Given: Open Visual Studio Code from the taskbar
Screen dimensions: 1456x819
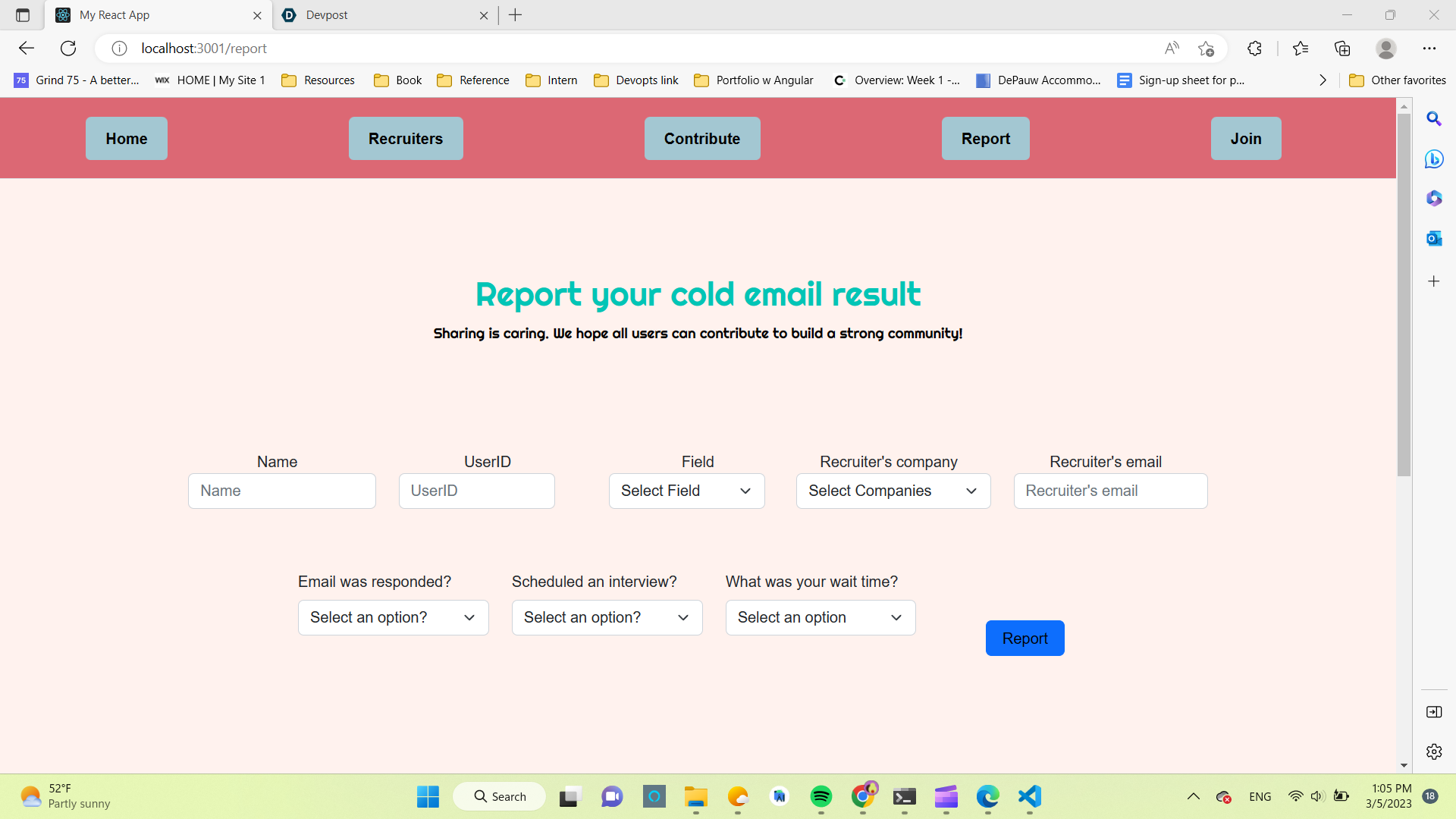Looking at the screenshot, I should [x=1029, y=796].
